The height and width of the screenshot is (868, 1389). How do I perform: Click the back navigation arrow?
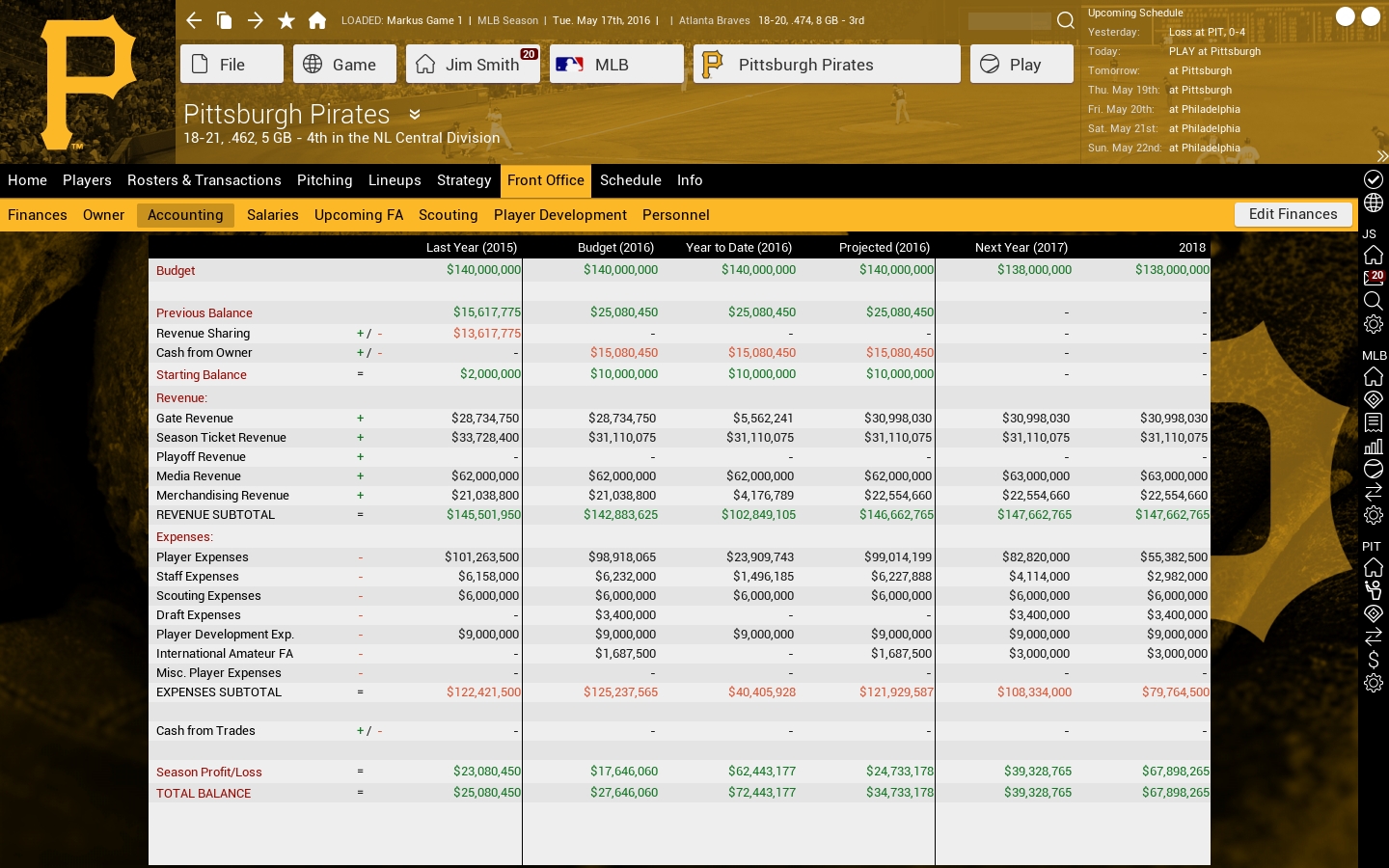coord(194,20)
